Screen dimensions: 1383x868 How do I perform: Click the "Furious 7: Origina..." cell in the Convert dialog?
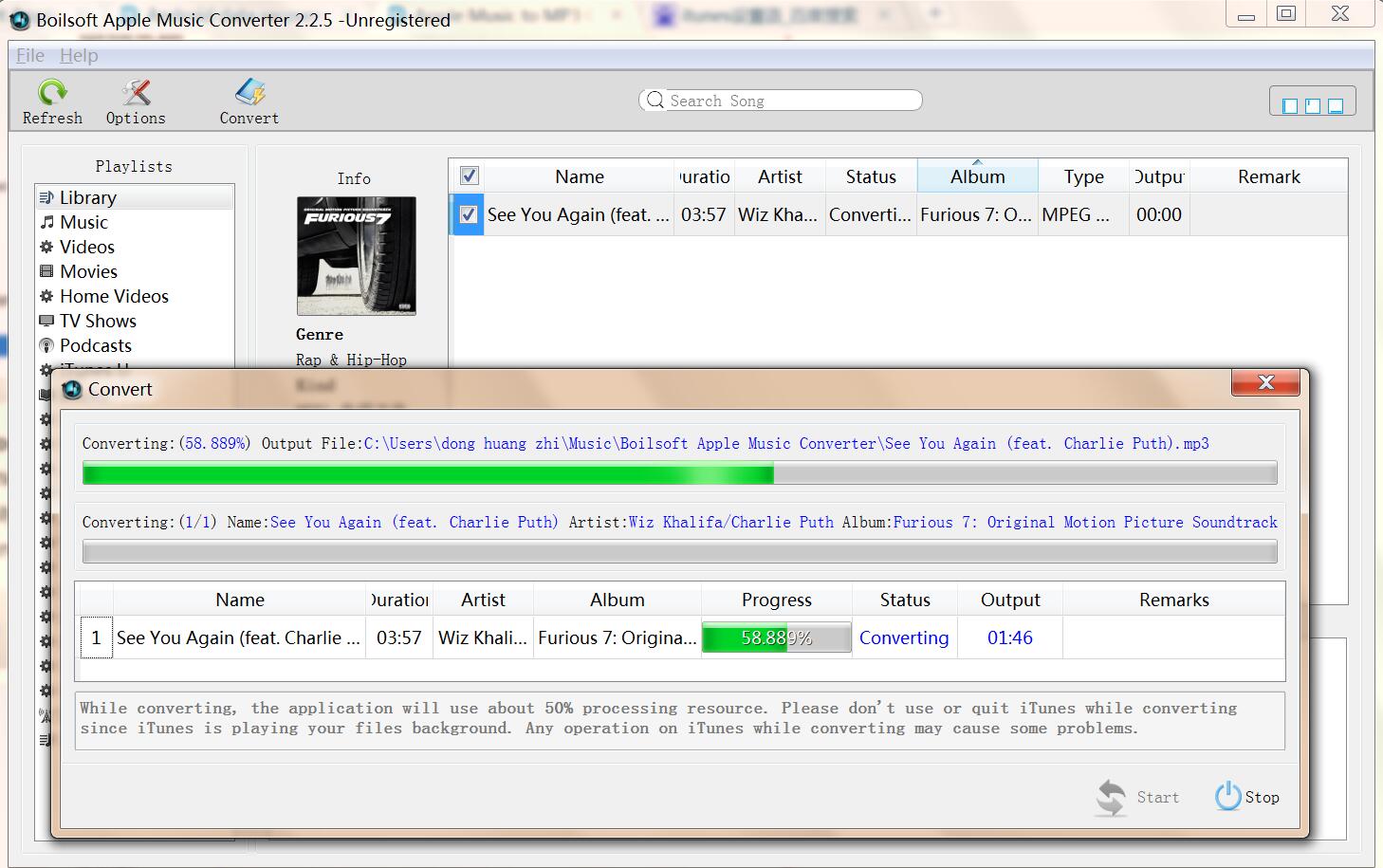(x=618, y=637)
